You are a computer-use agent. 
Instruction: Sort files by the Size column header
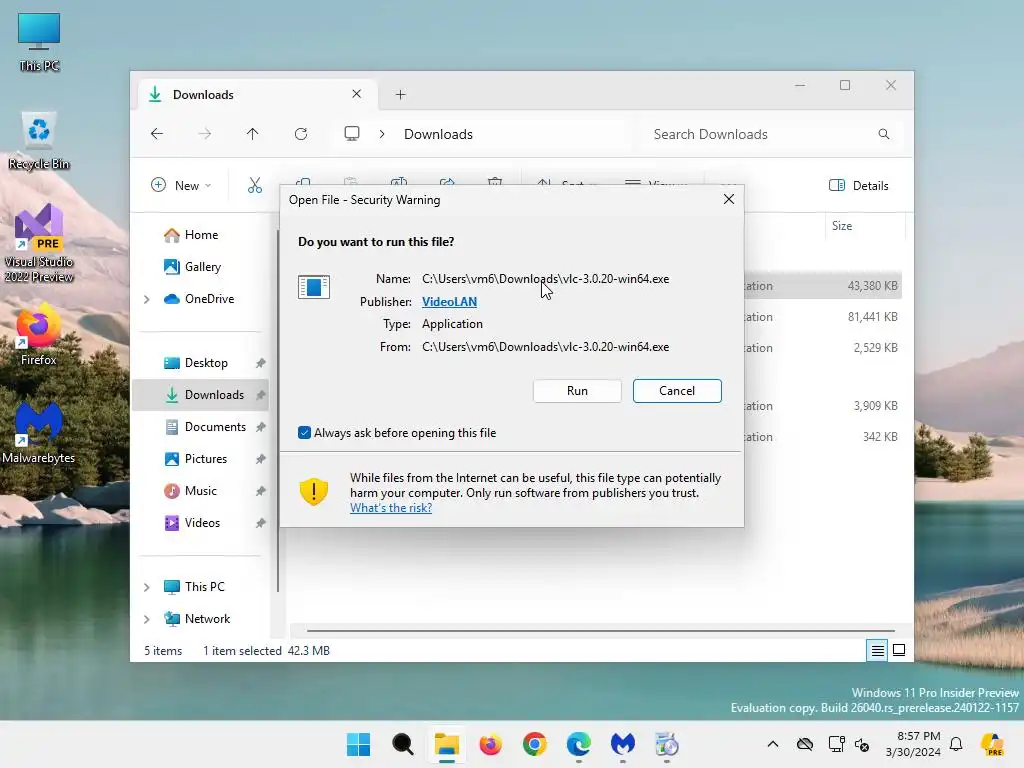pyautogui.click(x=842, y=226)
